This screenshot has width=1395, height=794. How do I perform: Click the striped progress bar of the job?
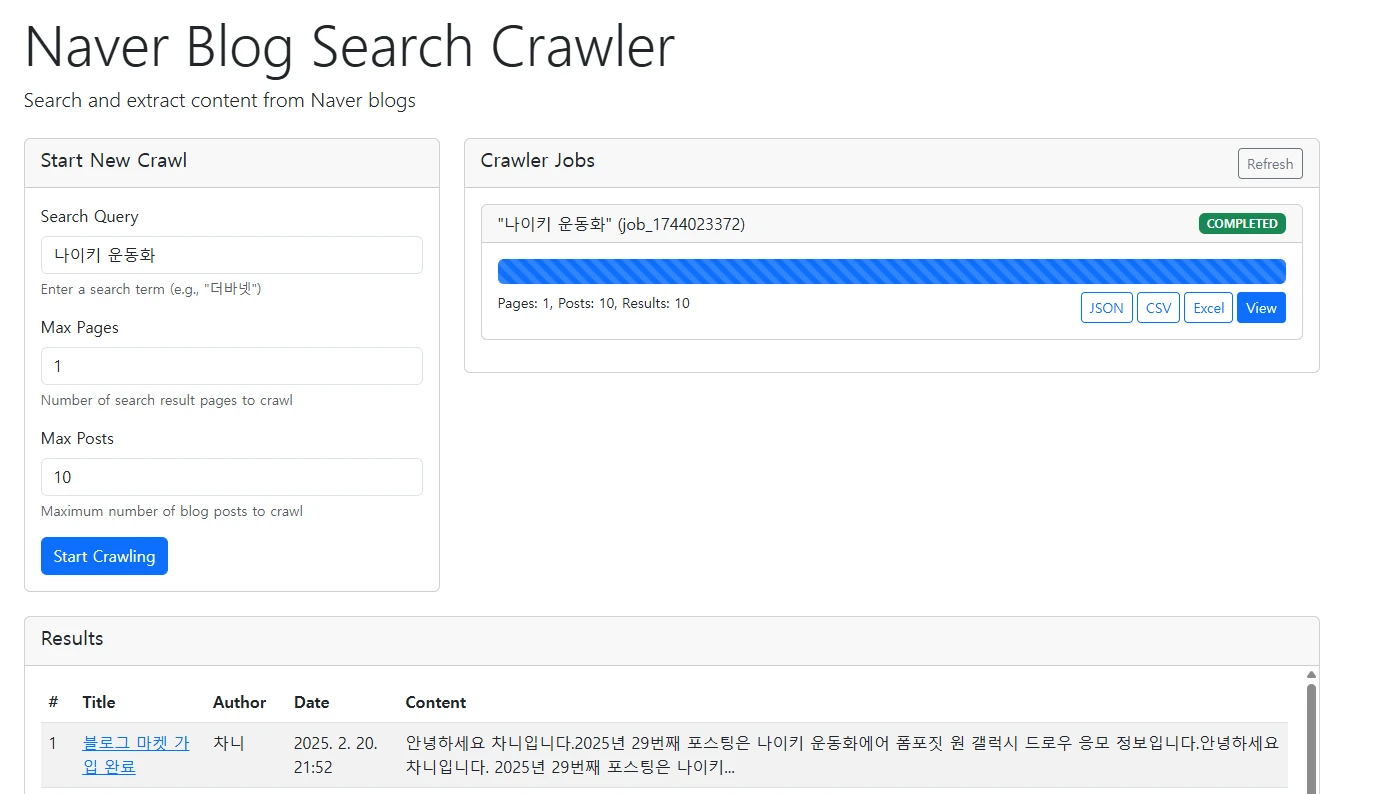tap(891, 270)
